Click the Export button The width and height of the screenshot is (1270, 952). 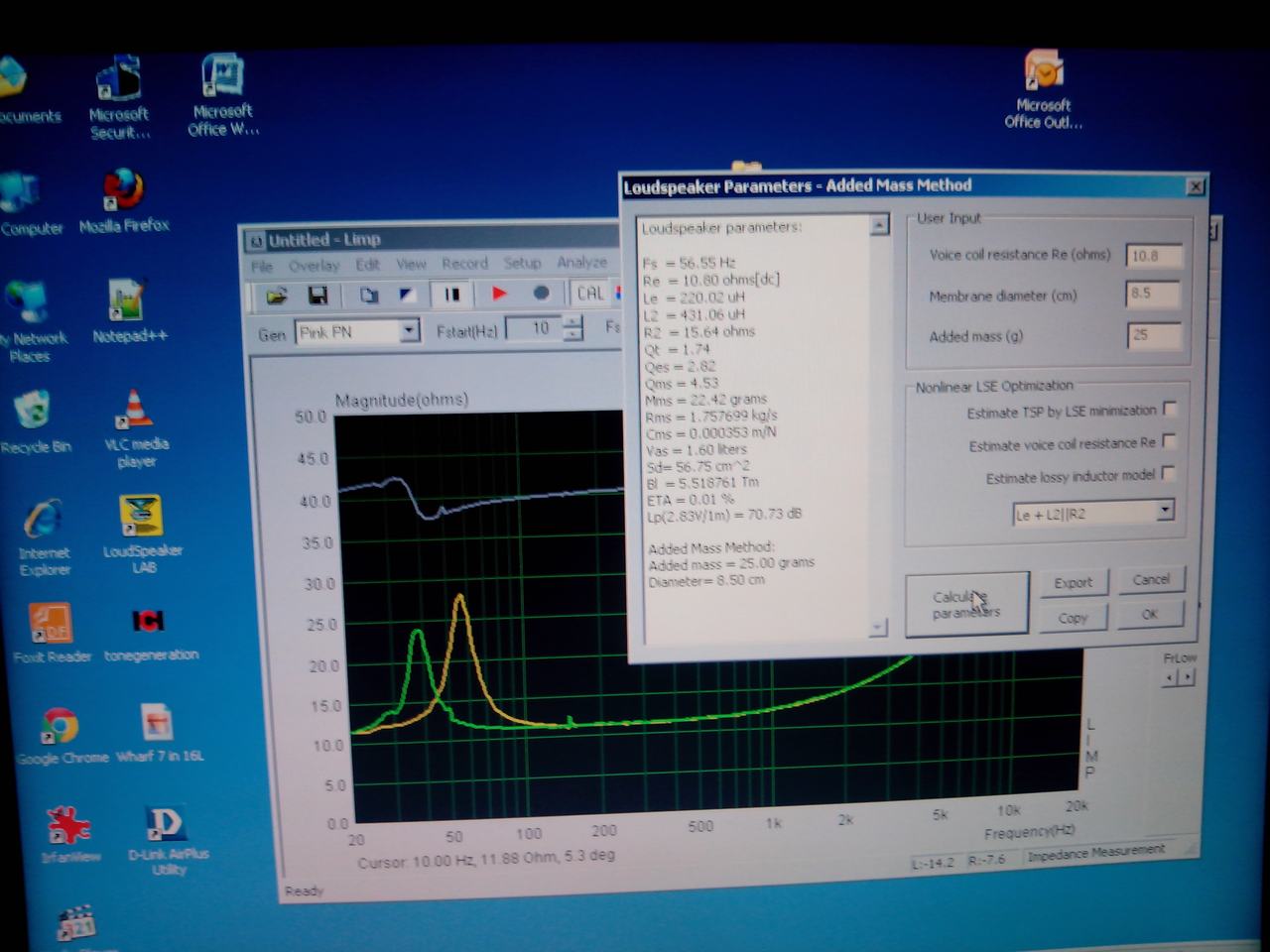[x=1073, y=583]
